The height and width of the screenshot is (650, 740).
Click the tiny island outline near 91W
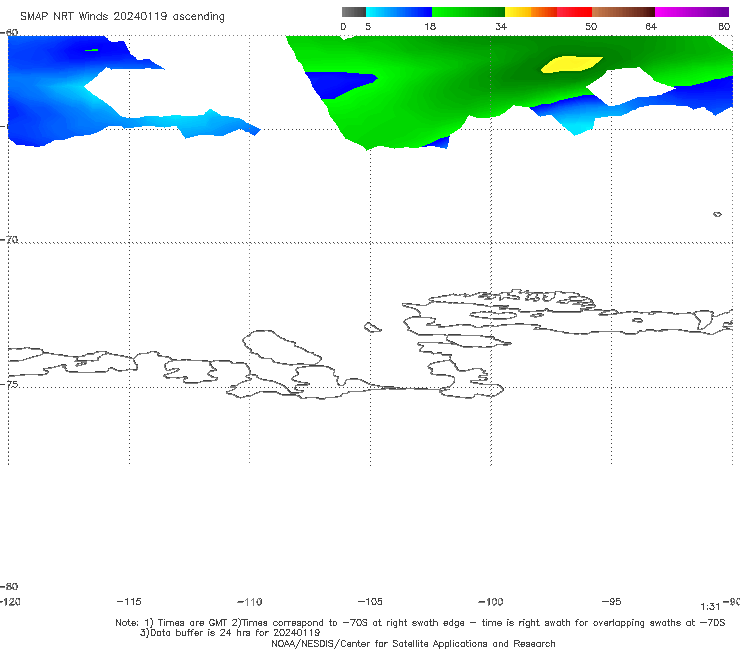pyautogui.click(x=717, y=214)
